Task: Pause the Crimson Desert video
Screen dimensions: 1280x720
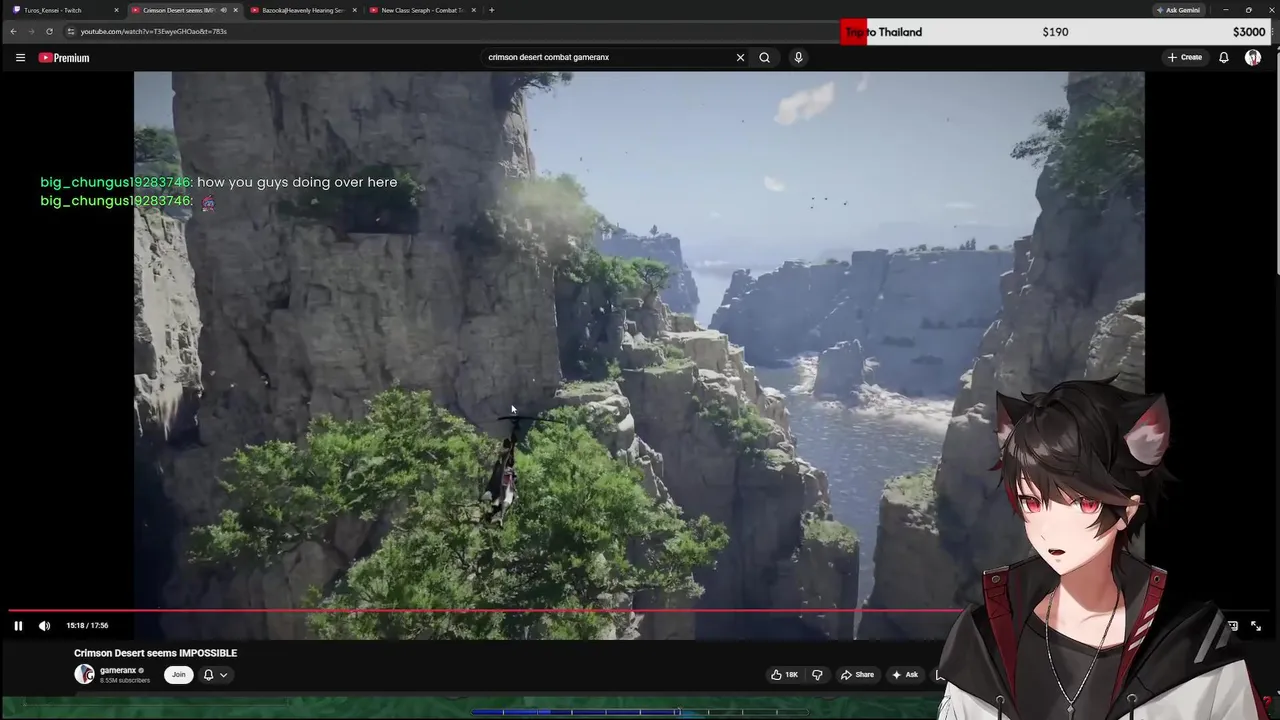Action: 18,626
